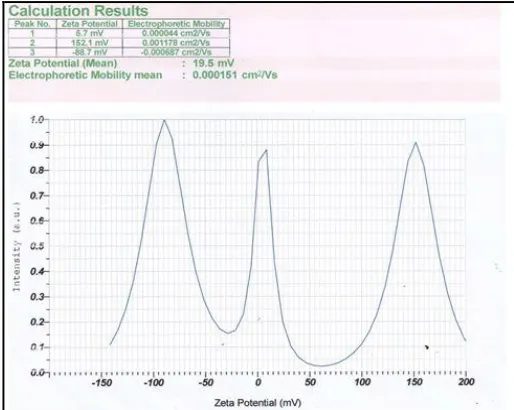Select peak number "1" in the table
Viewport: 514px width, 410px height.
(32, 33)
